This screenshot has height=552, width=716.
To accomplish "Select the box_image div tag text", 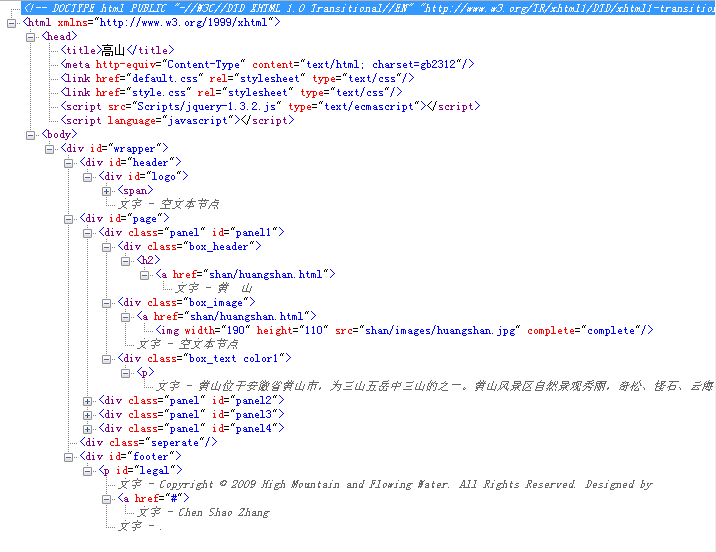I will (x=186, y=302).
